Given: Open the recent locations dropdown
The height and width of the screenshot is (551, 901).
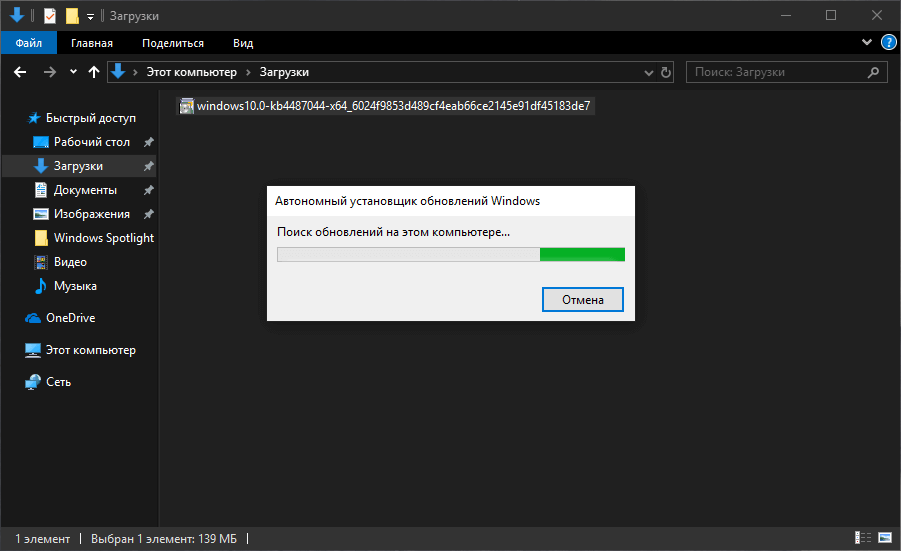Looking at the screenshot, I should [x=73, y=72].
